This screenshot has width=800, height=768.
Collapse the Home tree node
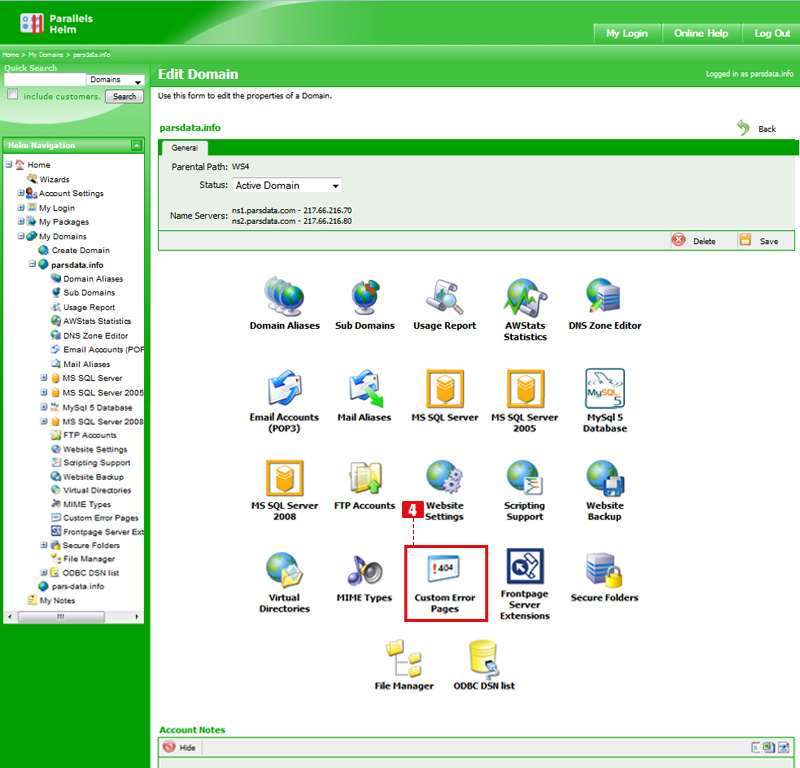pyautogui.click(x=9, y=164)
